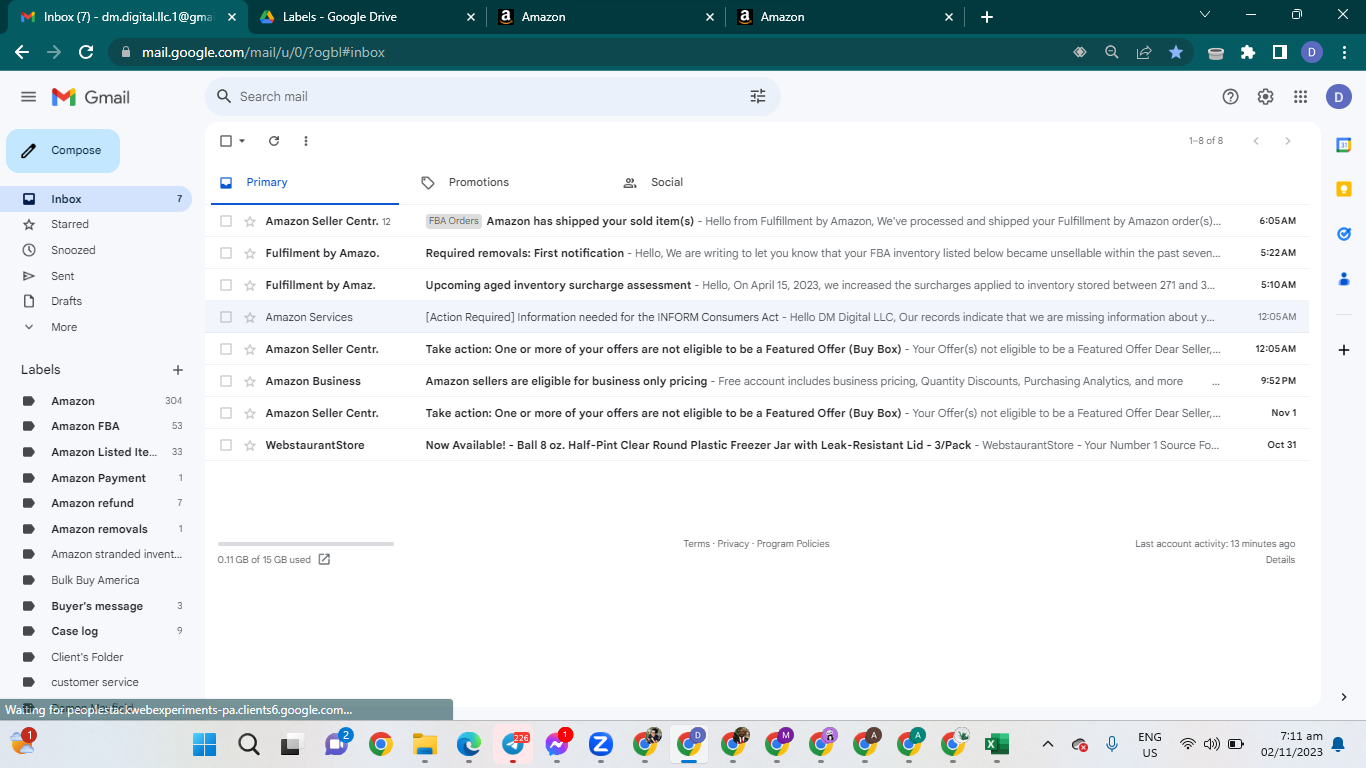Open Google Keep in side panel
This screenshot has width=1366, height=768.
pyautogui.click(x=1344, y=189)
